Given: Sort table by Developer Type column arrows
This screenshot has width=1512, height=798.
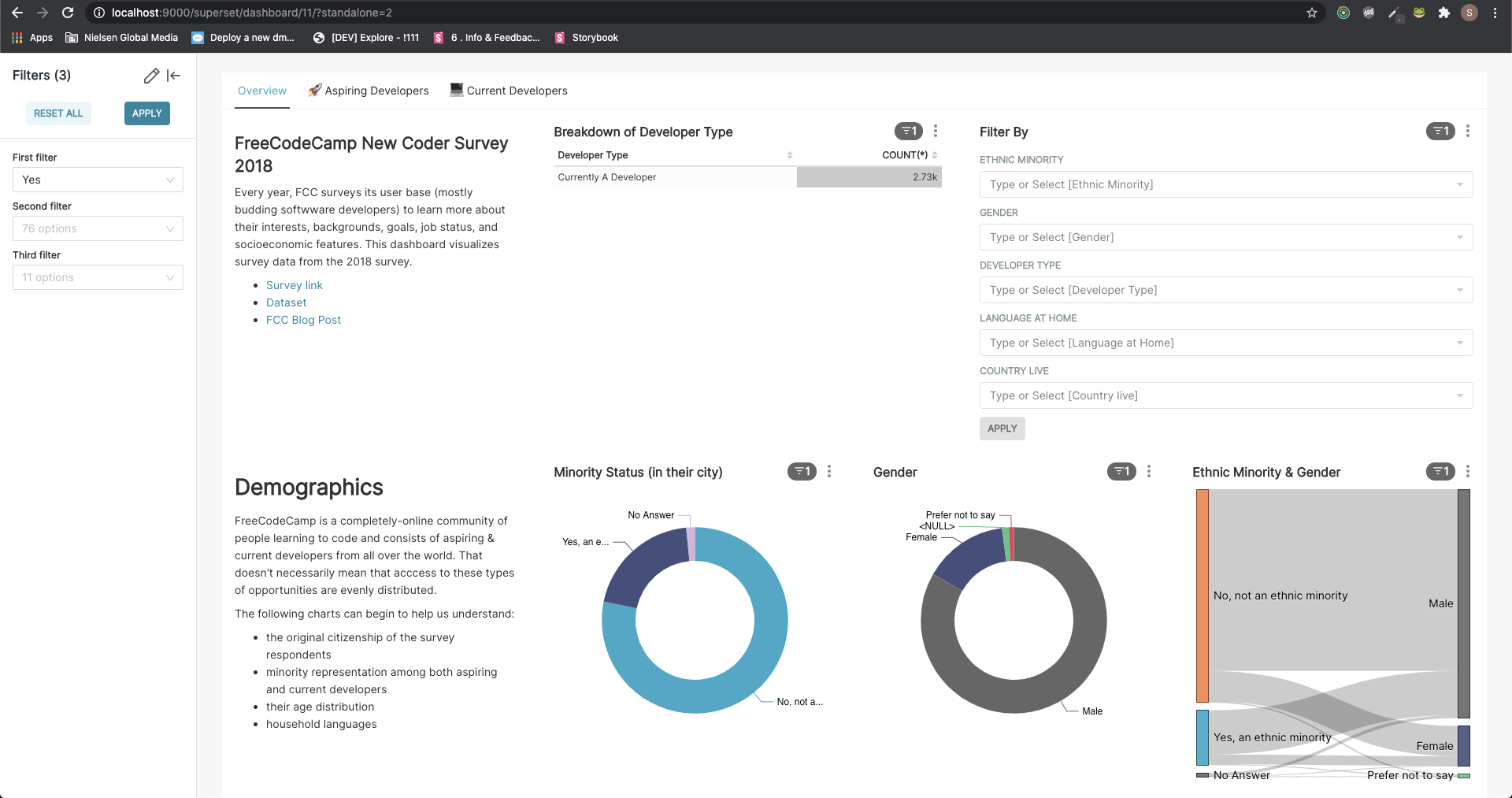Looking at the screenshot, I should 790,155.
